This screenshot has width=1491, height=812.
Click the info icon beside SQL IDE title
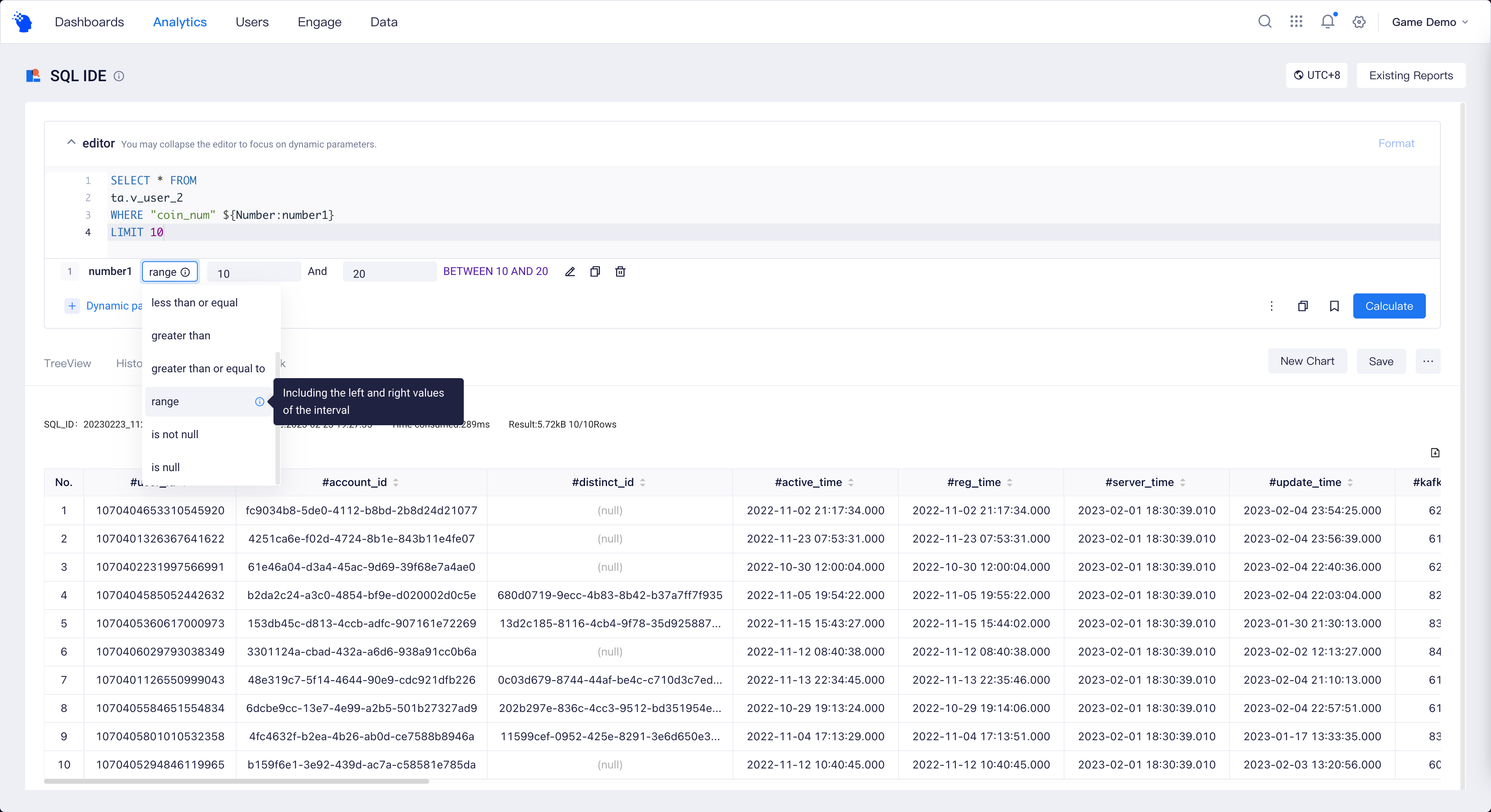(x=118, y=76)
